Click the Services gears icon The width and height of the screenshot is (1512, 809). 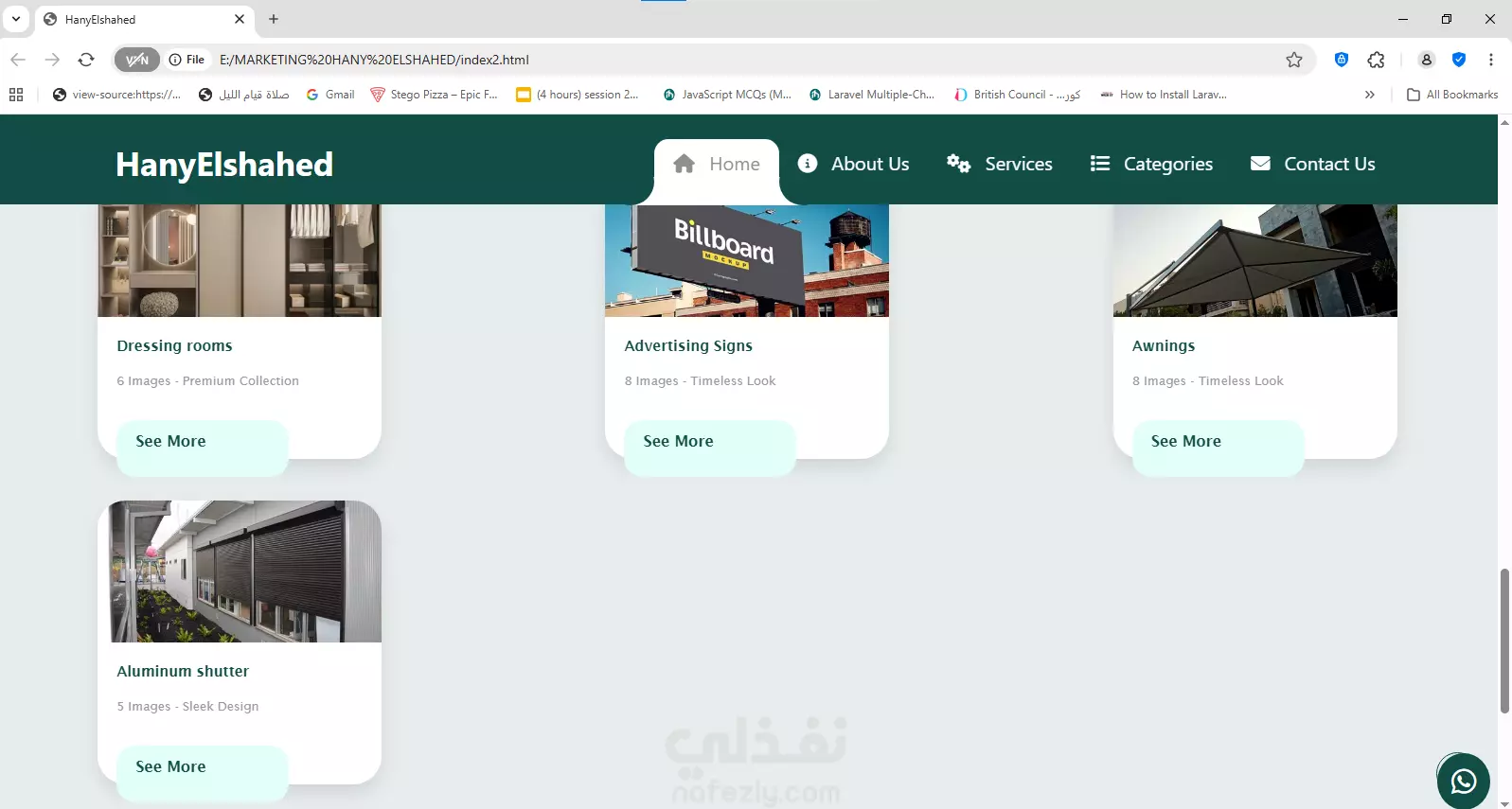click(x=958, y=164)
